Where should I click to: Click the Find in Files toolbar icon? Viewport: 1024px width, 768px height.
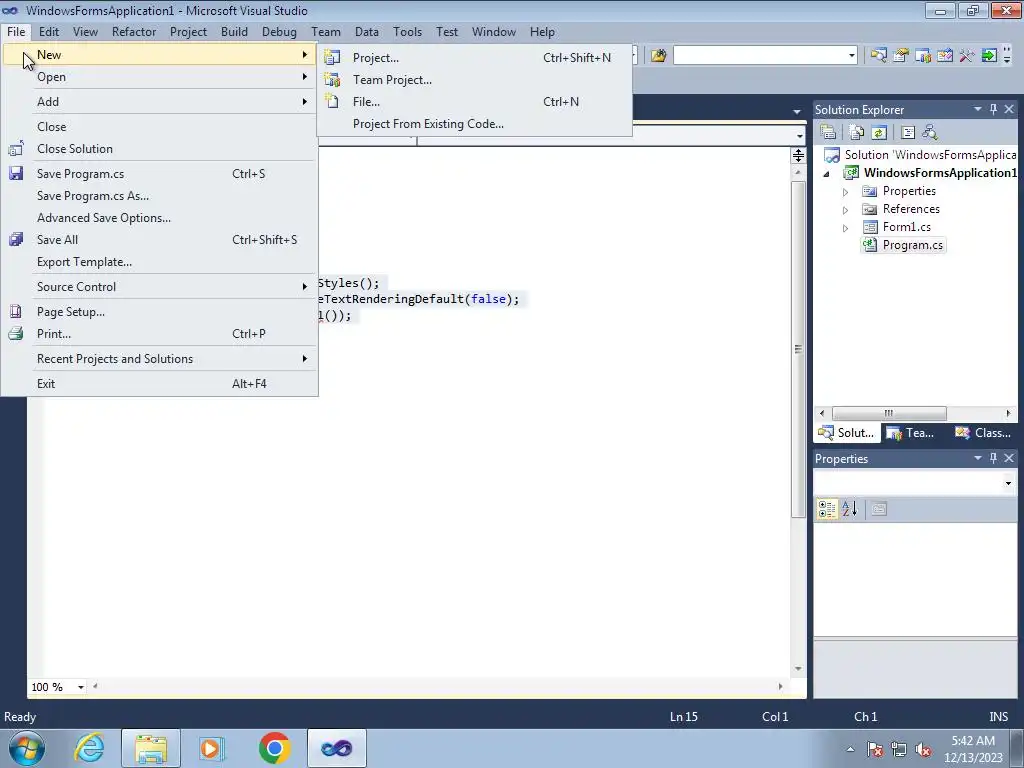(x=658, y=56)
